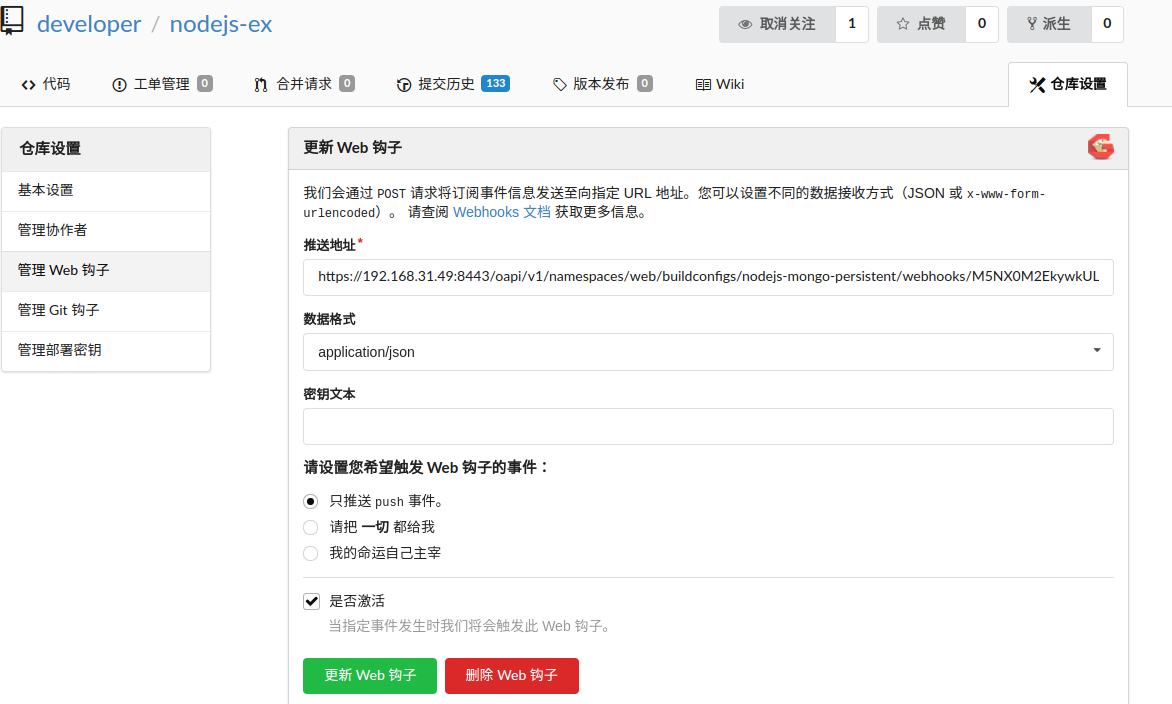Select the 只推送 push 事件 option
The width and height of the screenshot is (1172, 704).
pos(310,501)
